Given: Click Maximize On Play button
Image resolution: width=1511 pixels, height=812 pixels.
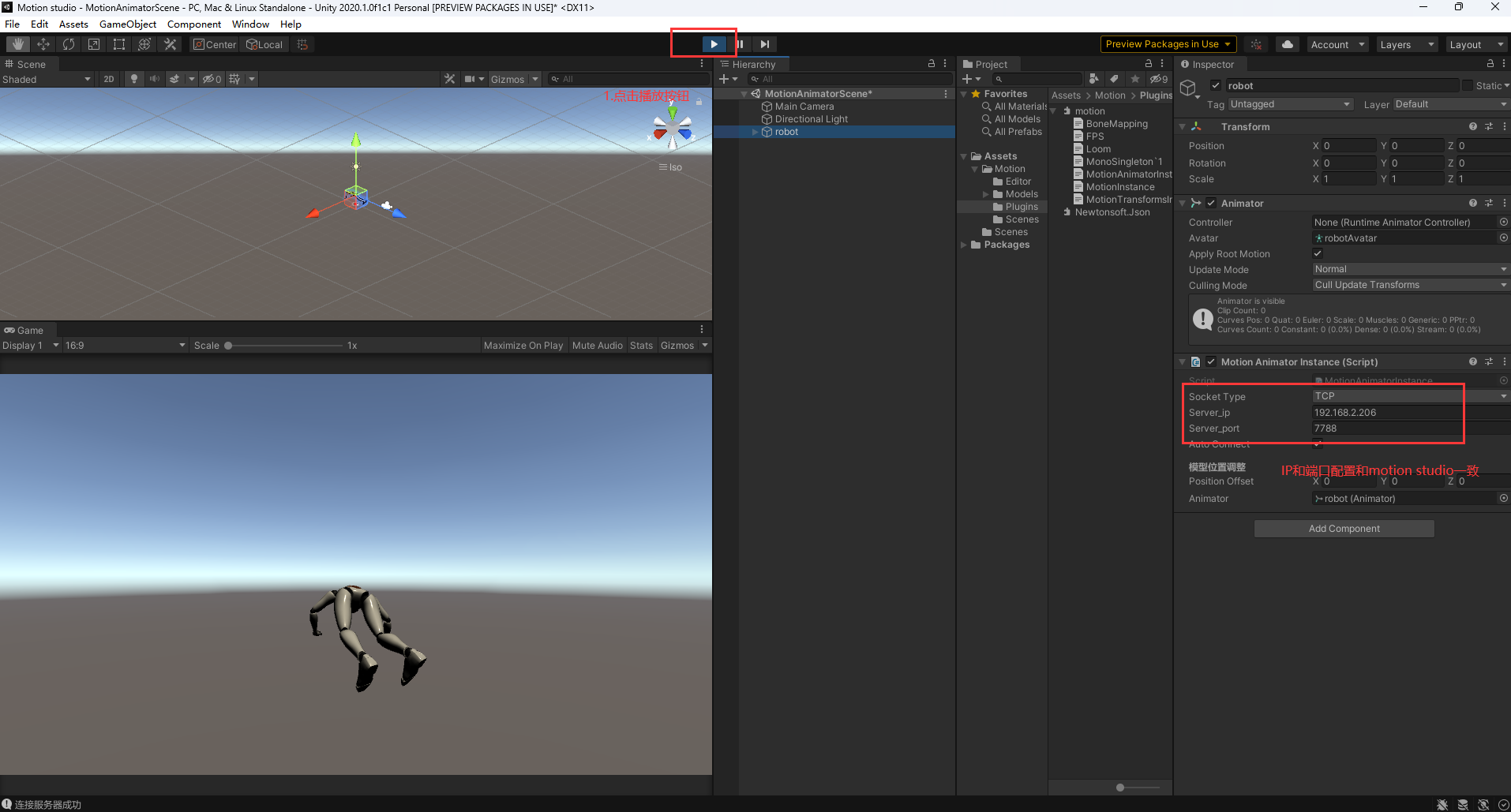Looking at the screenshot, I should pos(523,346).
